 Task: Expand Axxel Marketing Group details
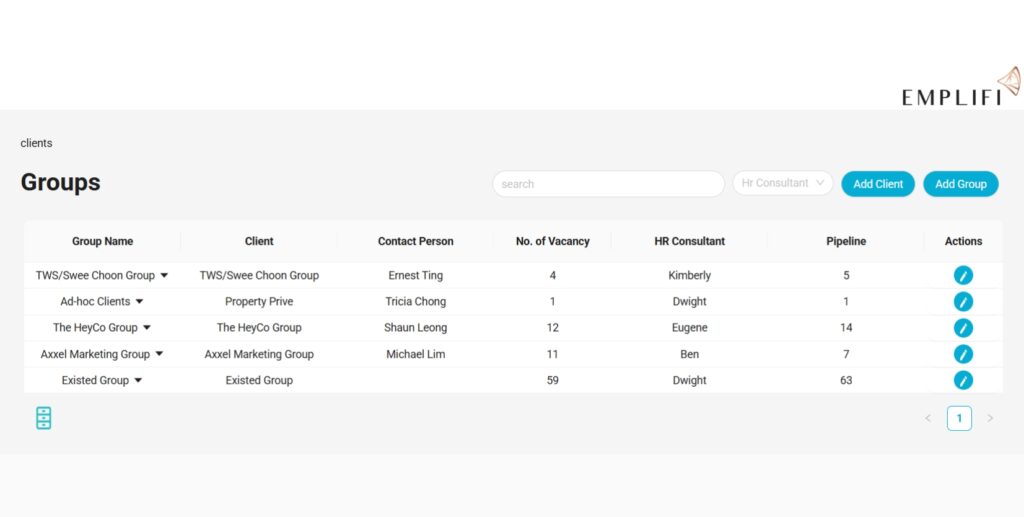[x=159, y=354]
